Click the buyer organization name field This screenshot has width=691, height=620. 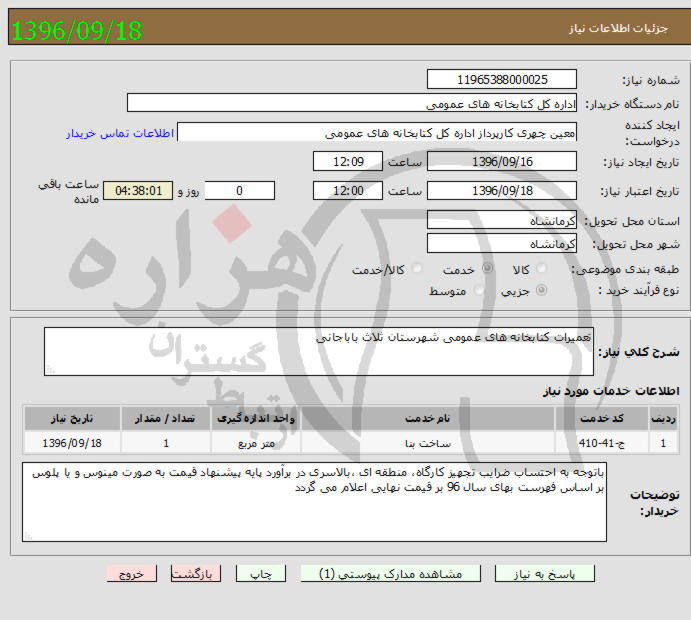pos(352,103)
